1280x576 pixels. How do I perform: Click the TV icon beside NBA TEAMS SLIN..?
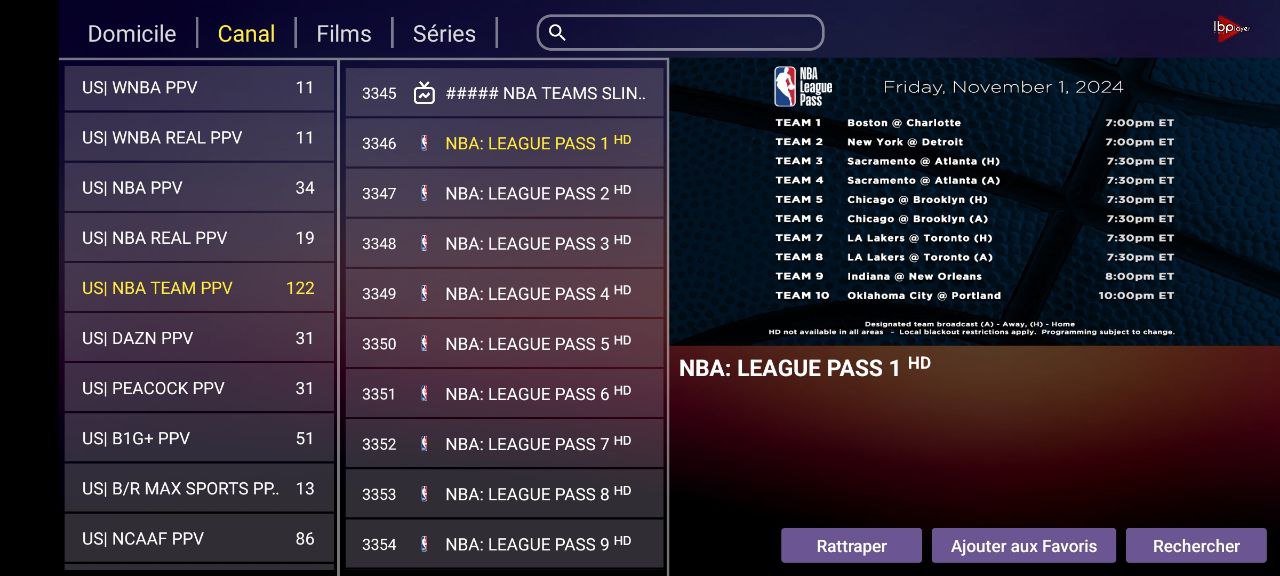point(424,93)
